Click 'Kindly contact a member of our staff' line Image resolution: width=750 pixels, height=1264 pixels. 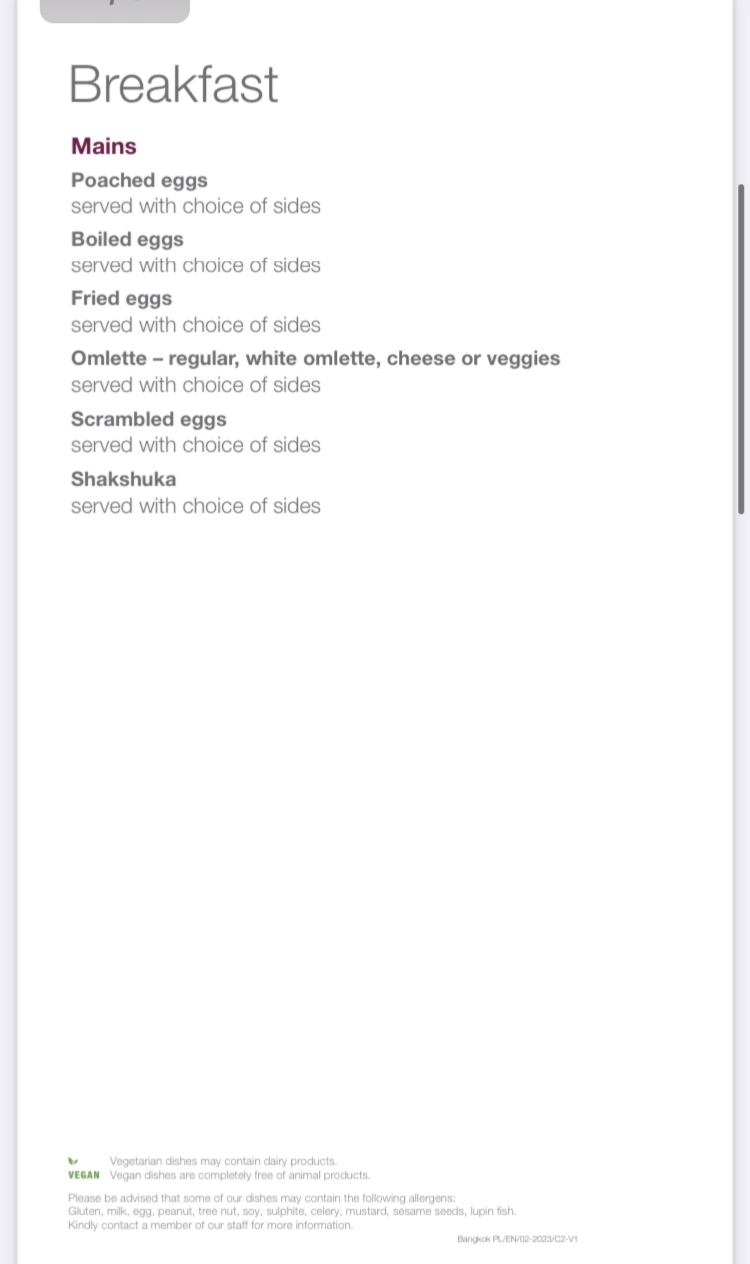point(210,1224)
